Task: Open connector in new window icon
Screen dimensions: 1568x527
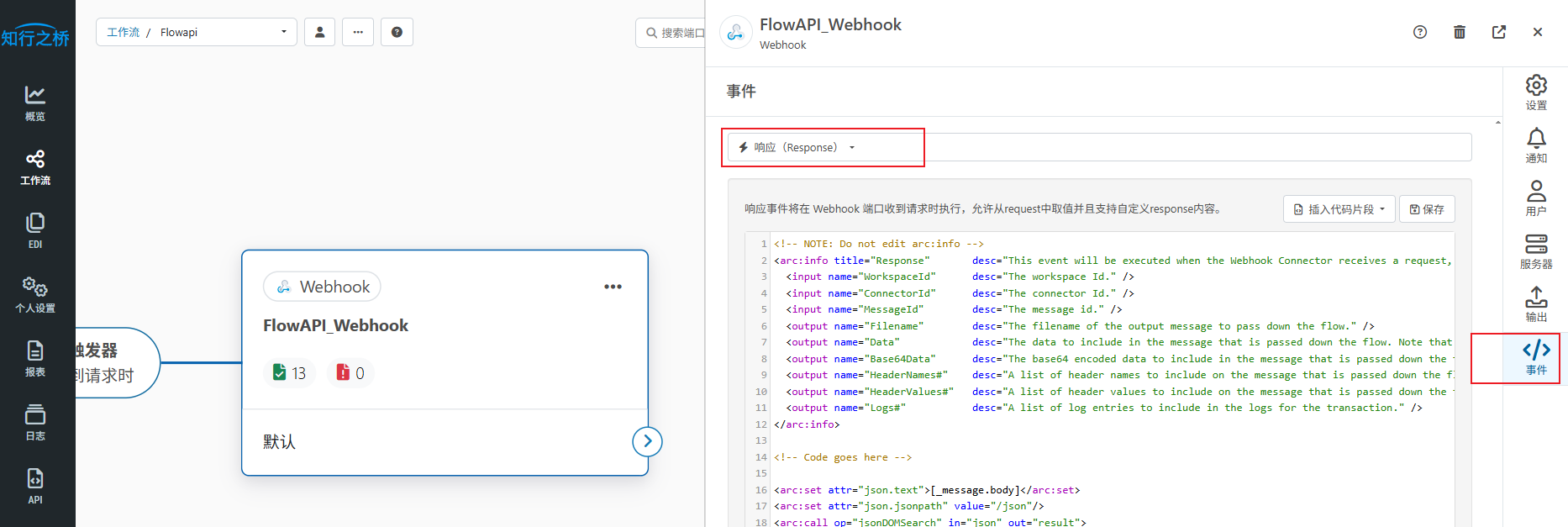Action: pyautogui.click(x=1499, y=32)
